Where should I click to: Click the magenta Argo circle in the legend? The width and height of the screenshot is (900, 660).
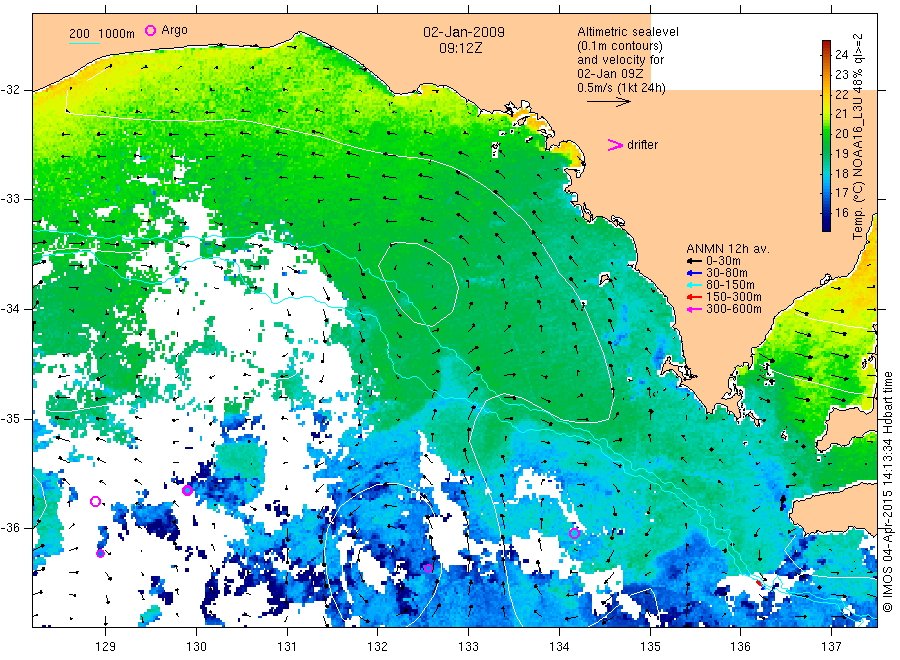(x=150, y=30)
